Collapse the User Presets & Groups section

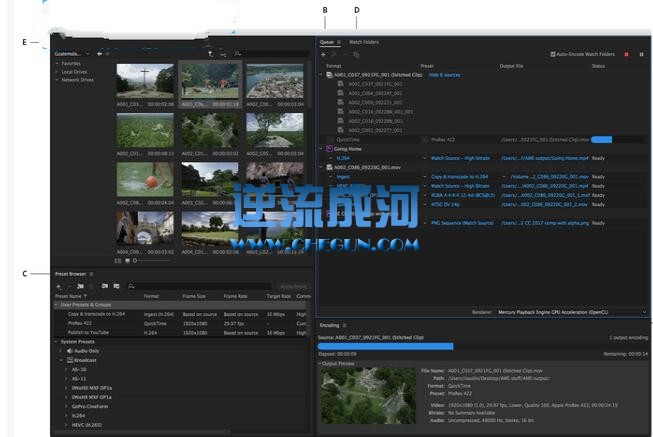[x=56, y=305]
